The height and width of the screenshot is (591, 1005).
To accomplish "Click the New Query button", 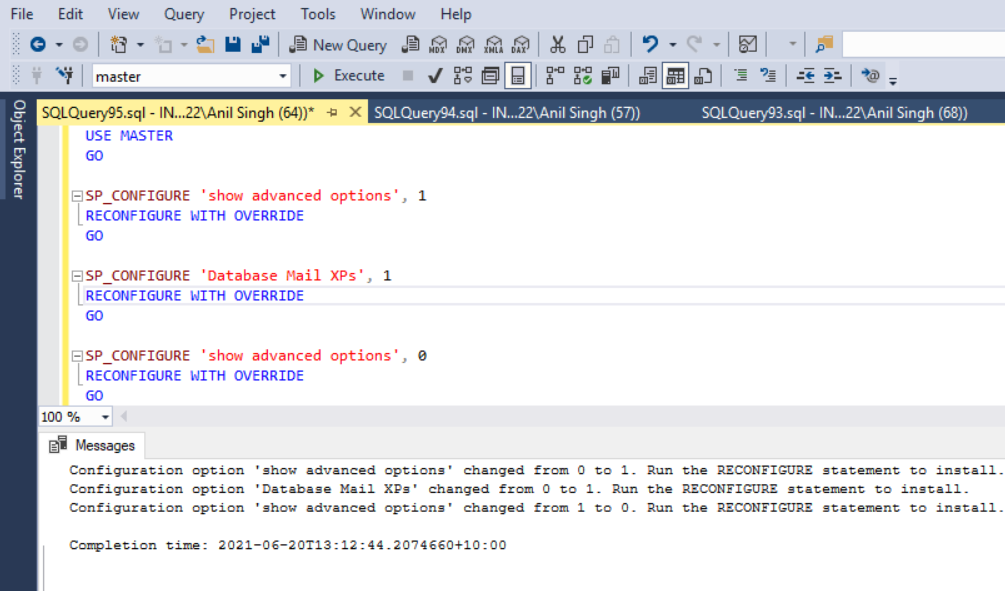I will [x=338, y=44].
